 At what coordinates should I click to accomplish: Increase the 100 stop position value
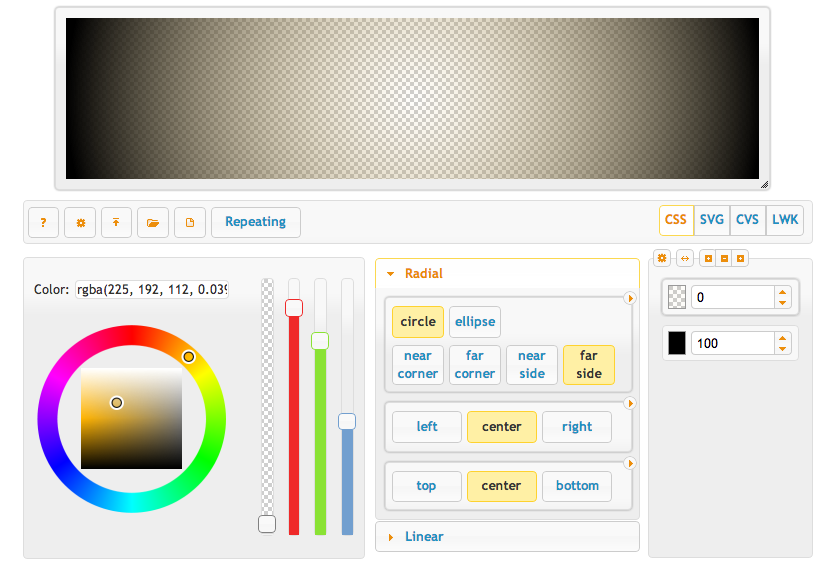(x=782, y=338)
